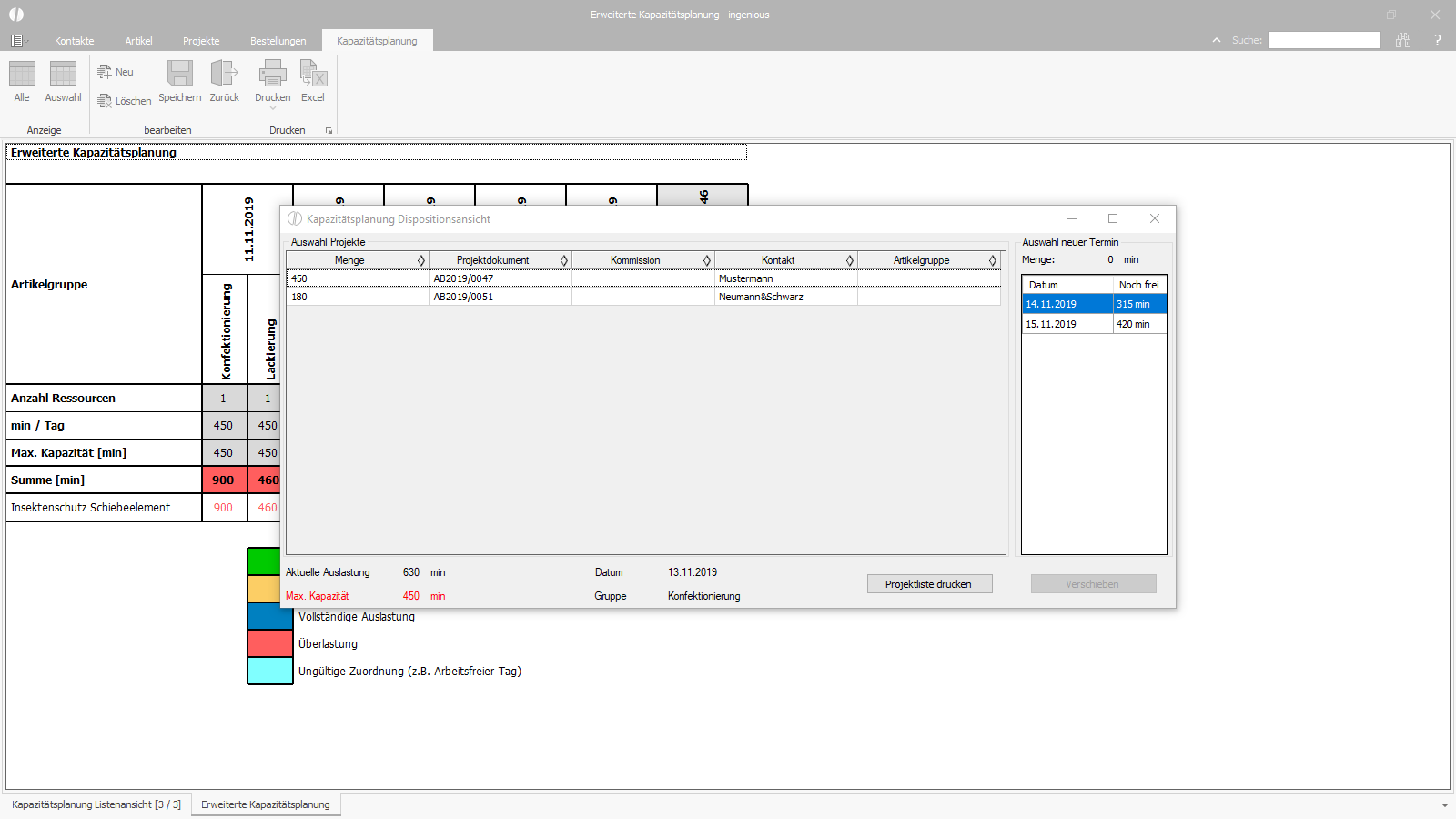Switch to Kapazitätsplanung Listenansicht tab
Screen dimensions: 1456x819
coord(96,804)
